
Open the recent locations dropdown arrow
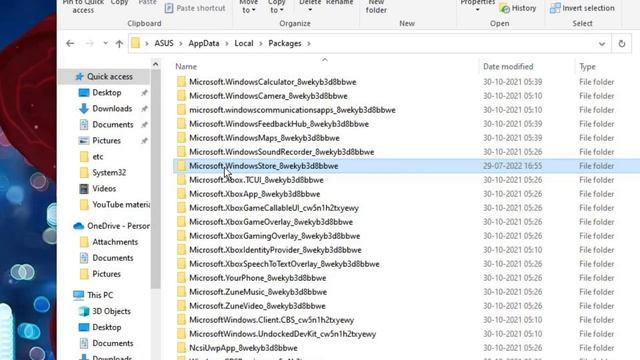pos(105,43)
